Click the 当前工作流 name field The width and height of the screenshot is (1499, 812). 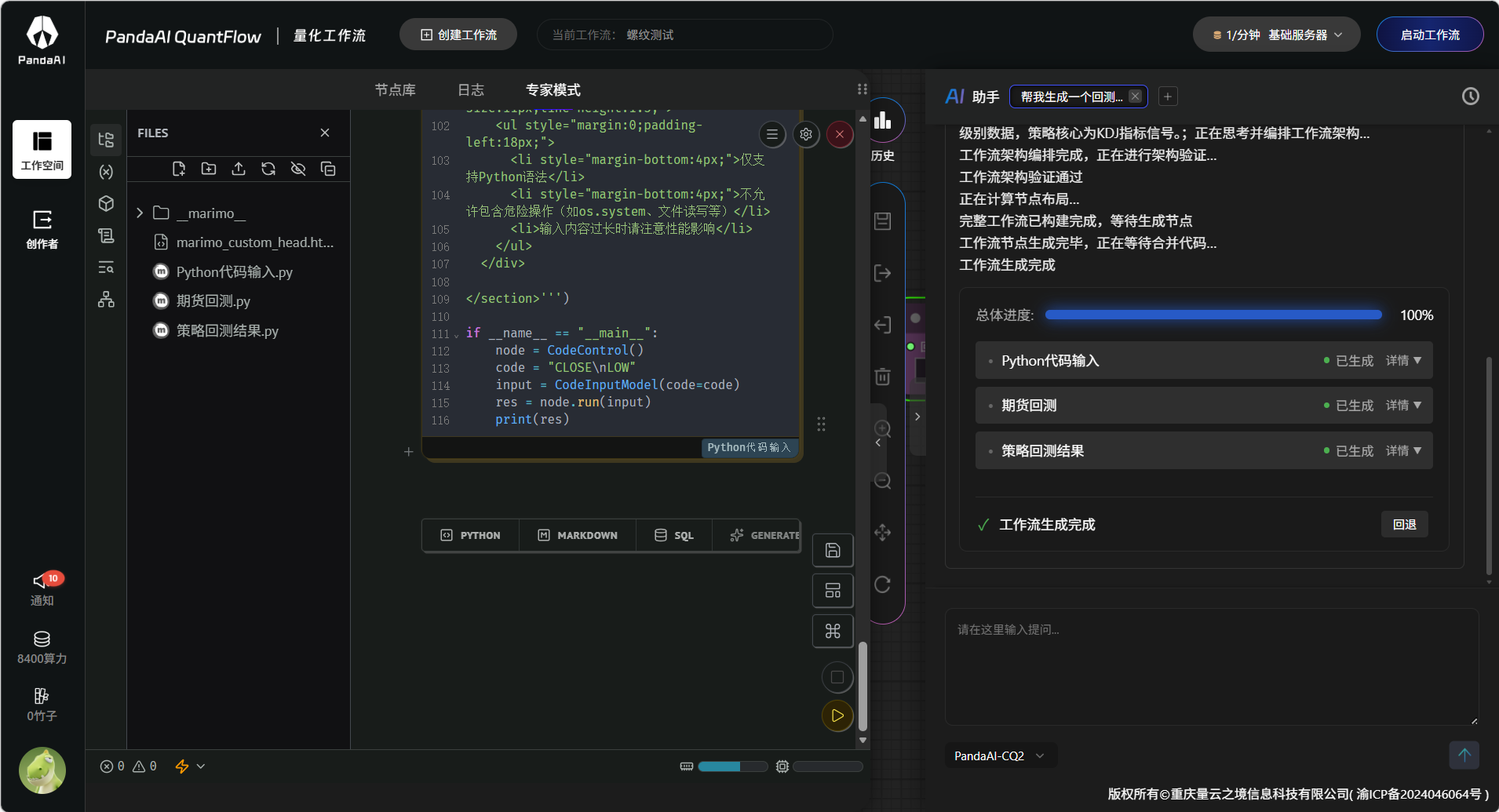point(684,35)
